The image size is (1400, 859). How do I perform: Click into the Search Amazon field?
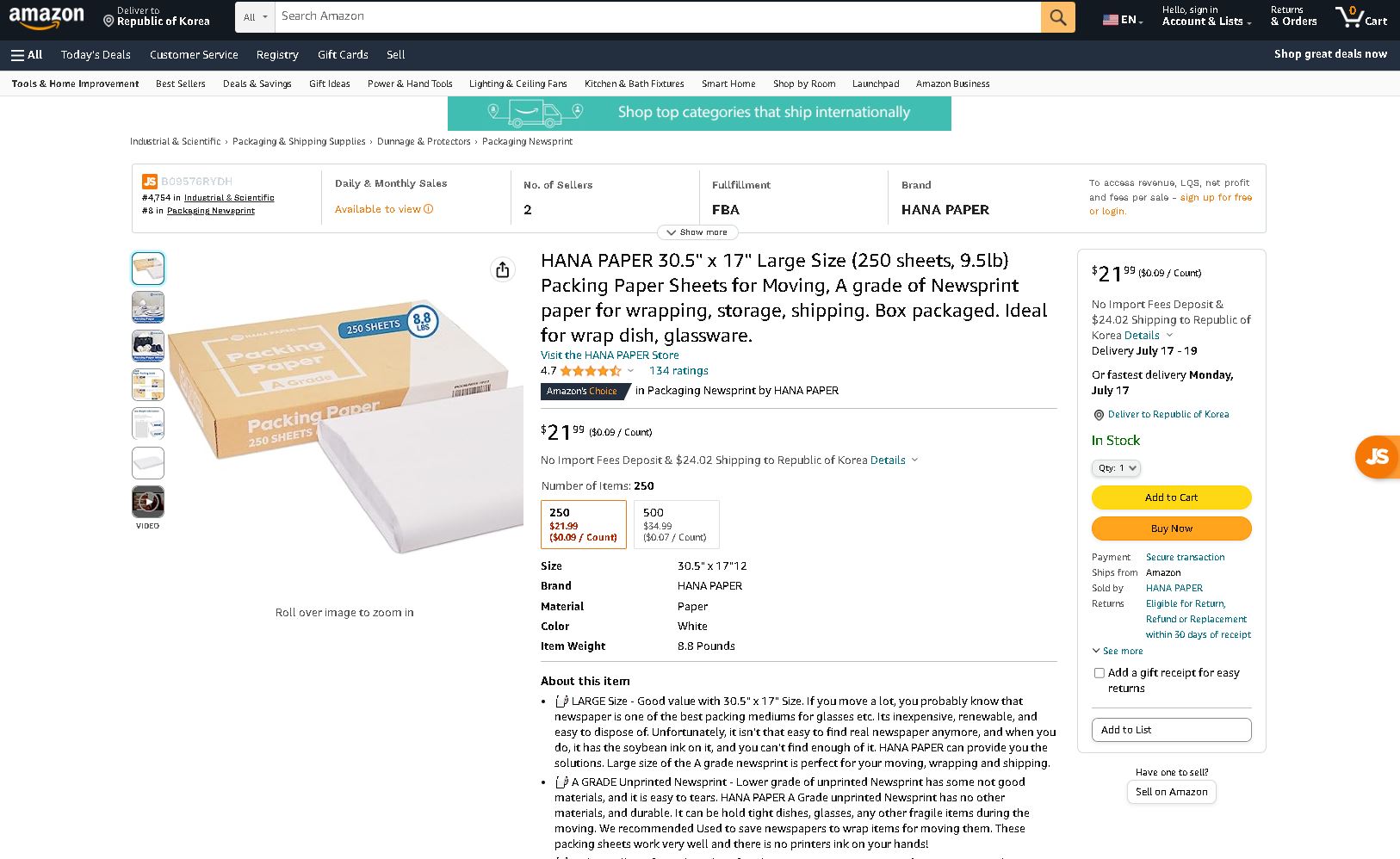pos(657,16)
